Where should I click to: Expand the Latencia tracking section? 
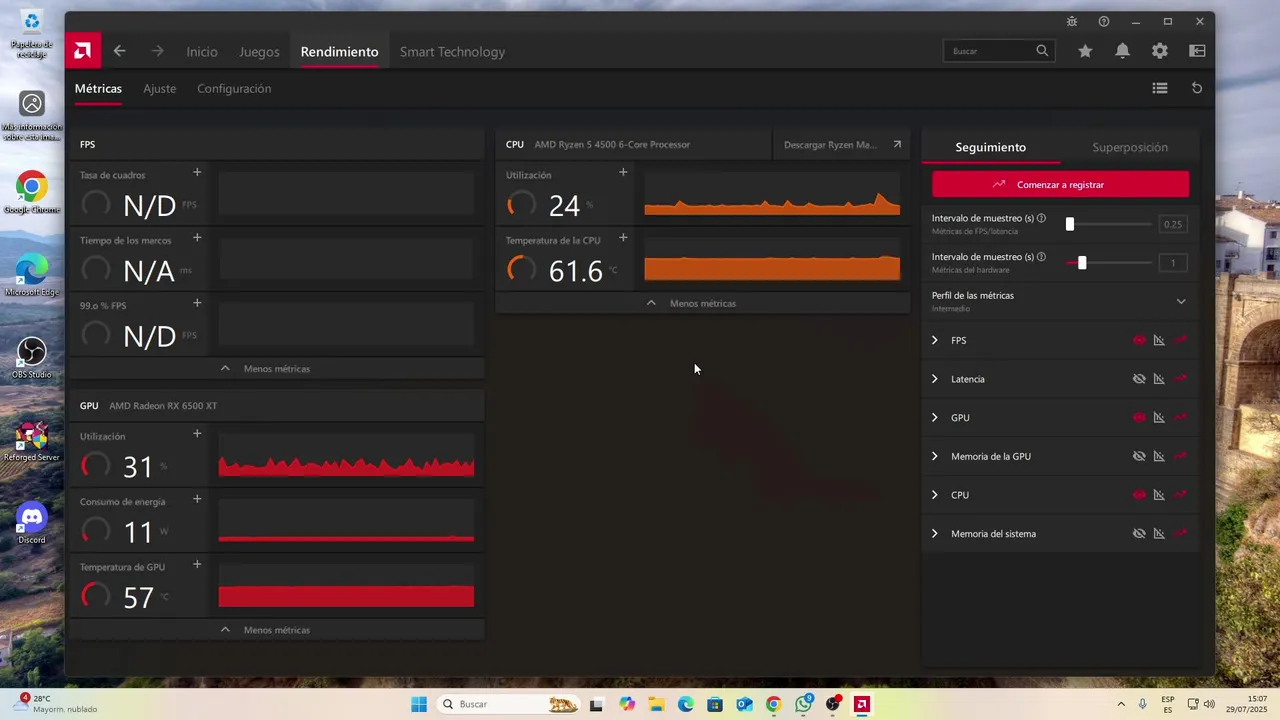pyautogui.click(x=935, y=379)
